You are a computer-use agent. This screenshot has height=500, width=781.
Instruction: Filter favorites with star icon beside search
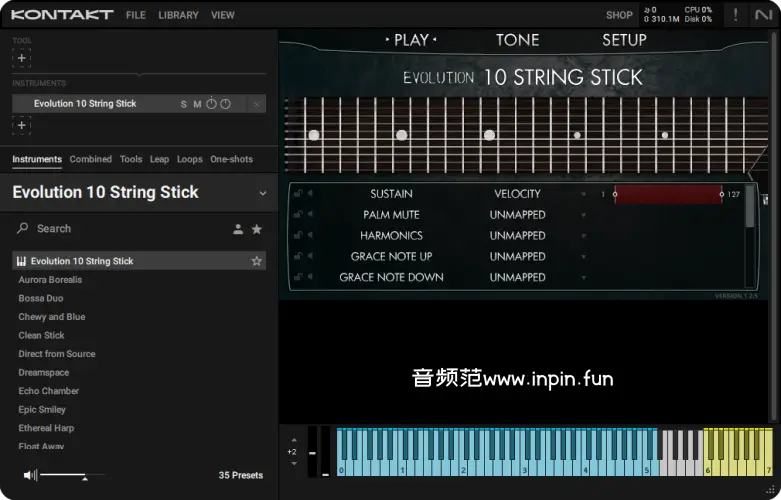[x=257, y=229]
